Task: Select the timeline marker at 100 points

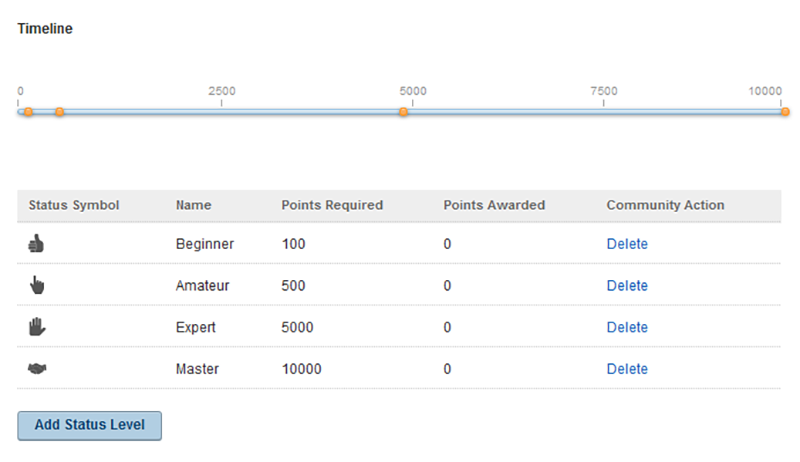Action: pos(29,112)
